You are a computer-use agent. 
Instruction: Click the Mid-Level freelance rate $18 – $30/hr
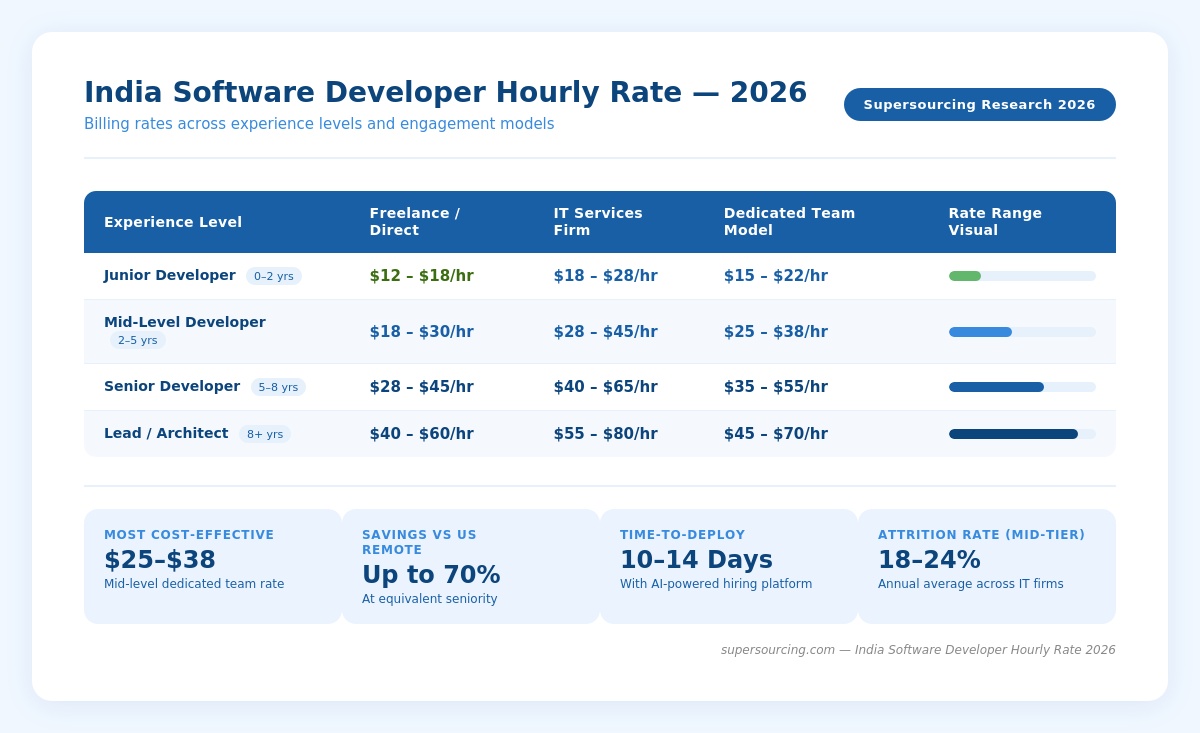point(422,332)
